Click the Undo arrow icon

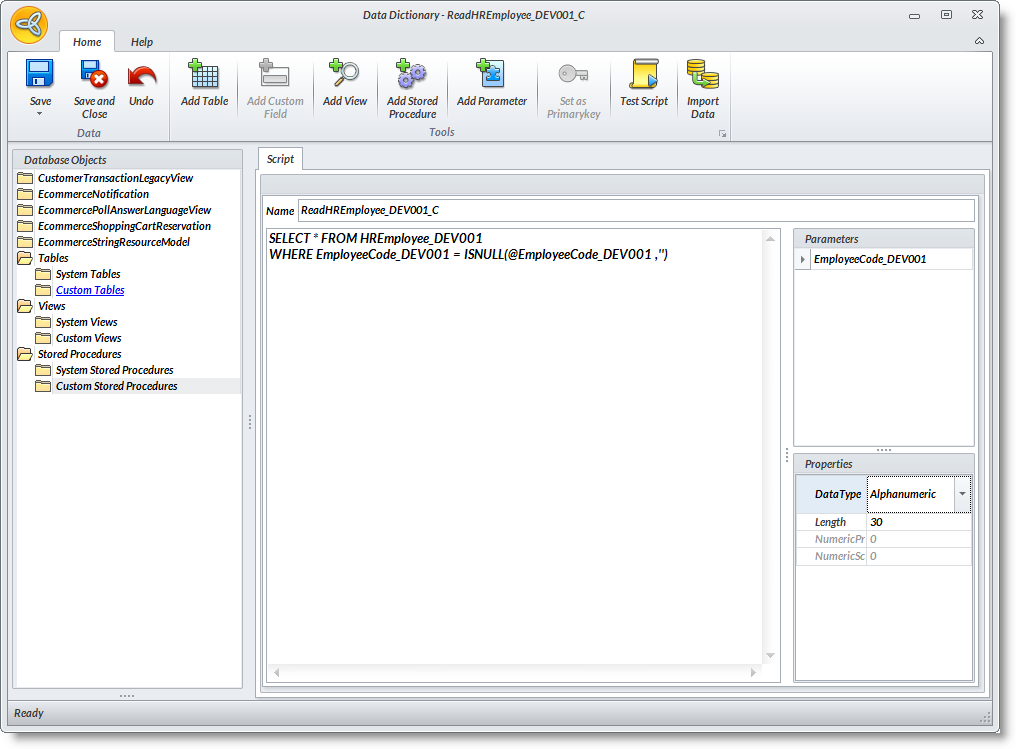[x=142, y=75]
